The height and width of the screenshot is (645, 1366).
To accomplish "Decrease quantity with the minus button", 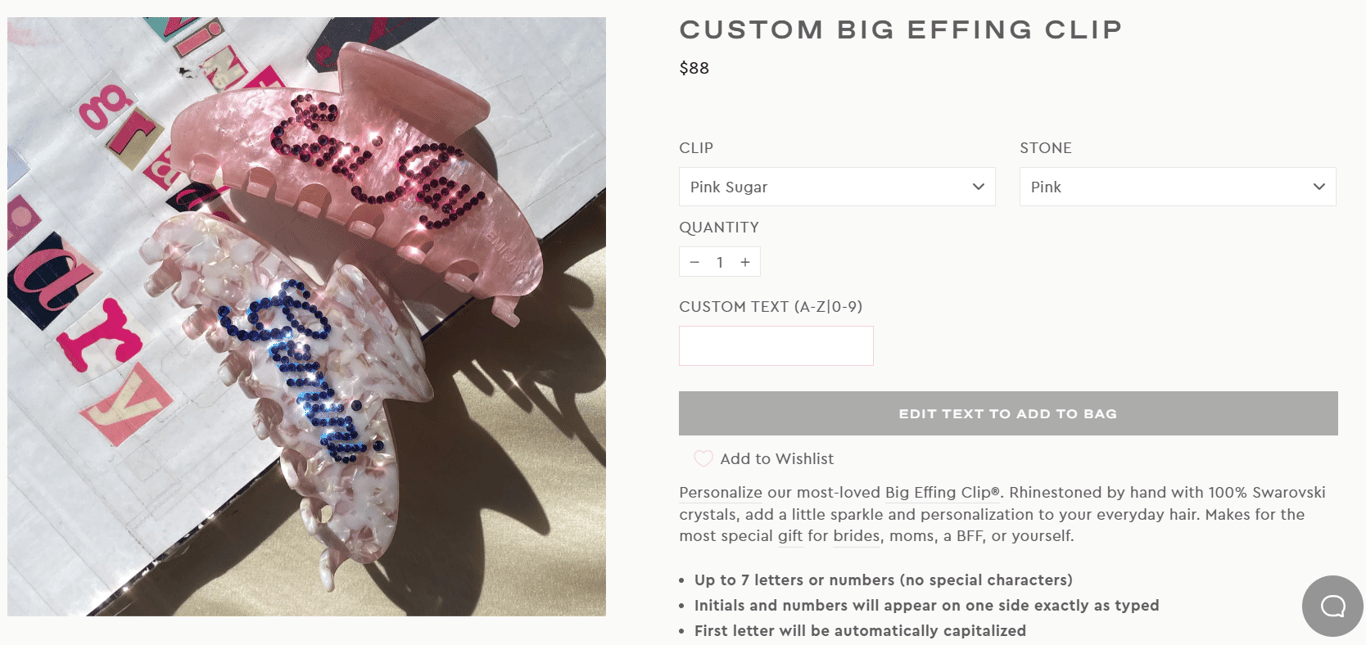I will pos(694,262).
